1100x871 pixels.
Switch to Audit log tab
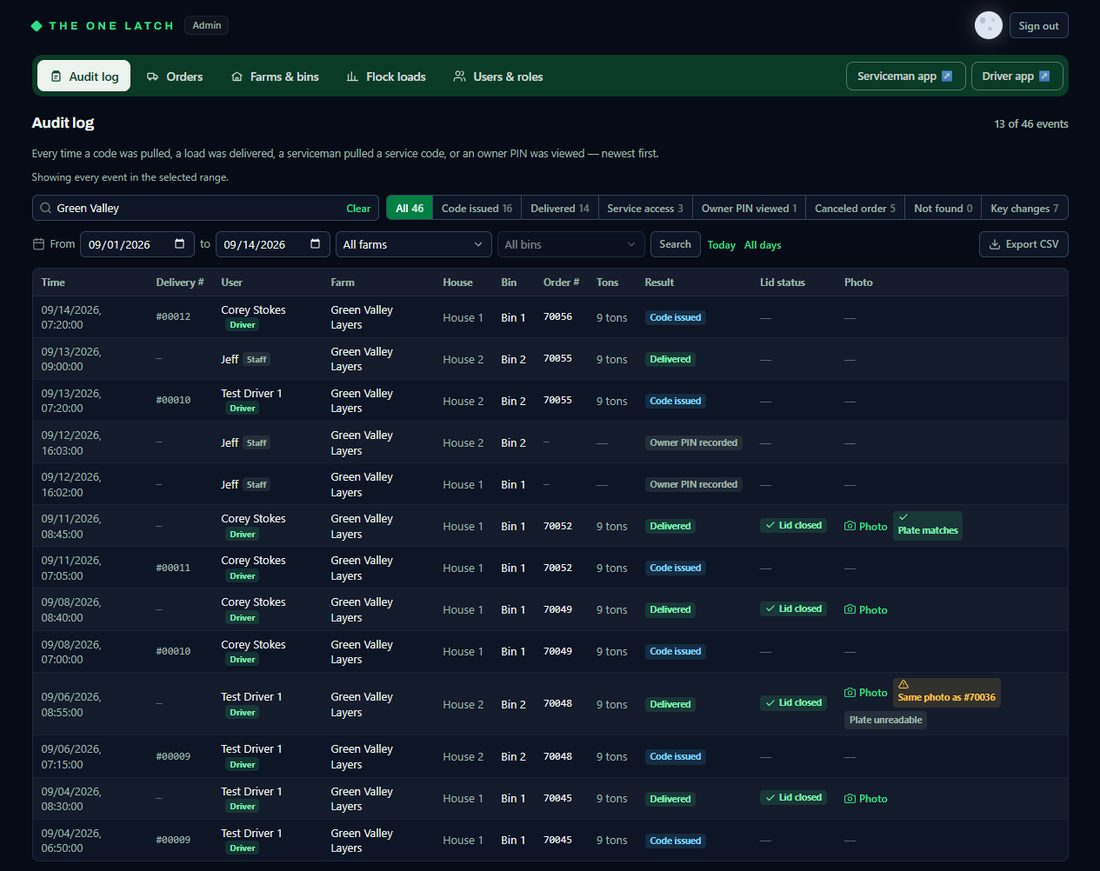[84, 76]
